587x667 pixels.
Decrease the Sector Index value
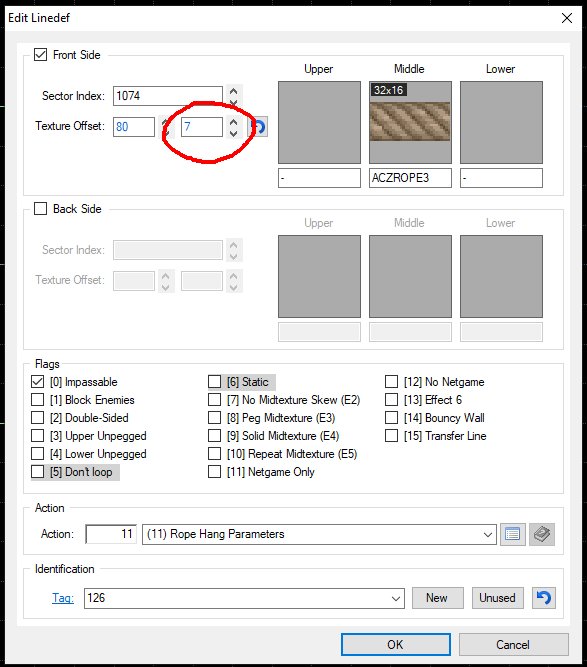click(x=234, y=102)
